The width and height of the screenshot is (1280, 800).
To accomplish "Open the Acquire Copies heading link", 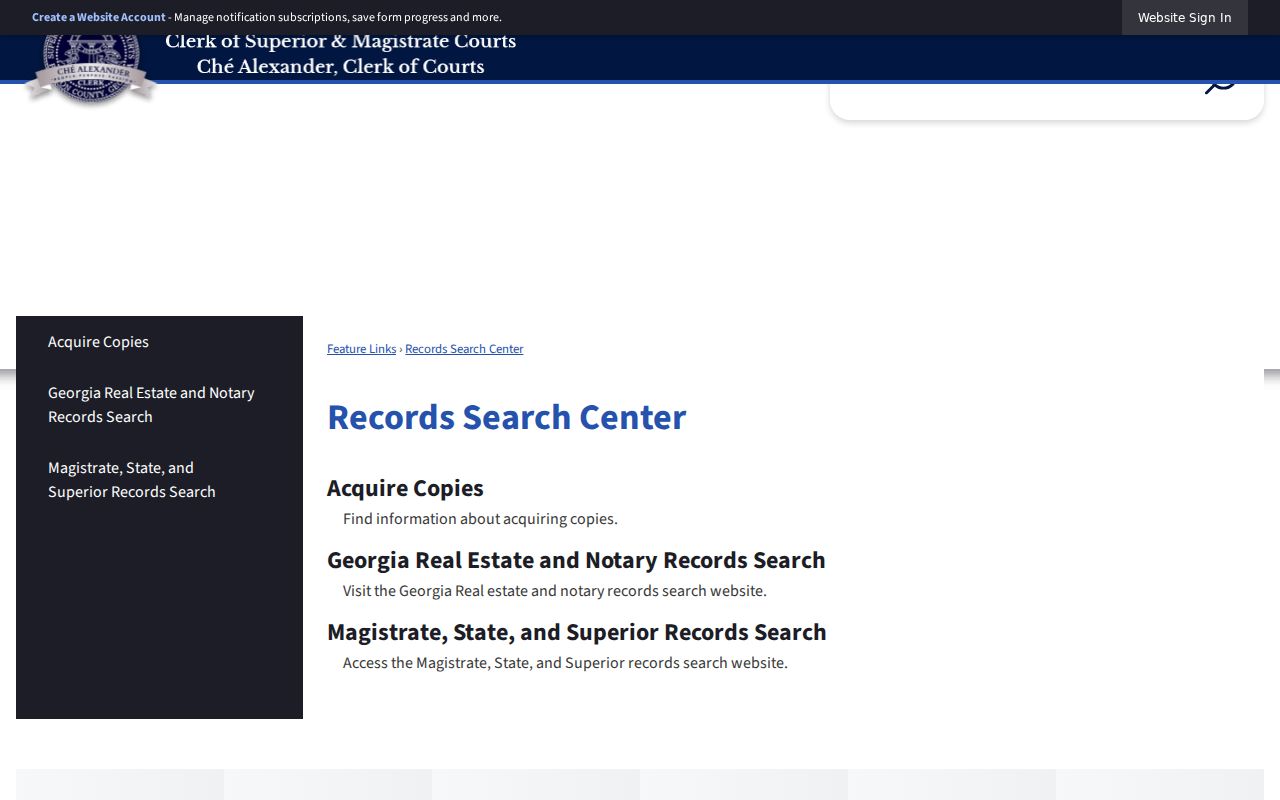I will 405,488.
